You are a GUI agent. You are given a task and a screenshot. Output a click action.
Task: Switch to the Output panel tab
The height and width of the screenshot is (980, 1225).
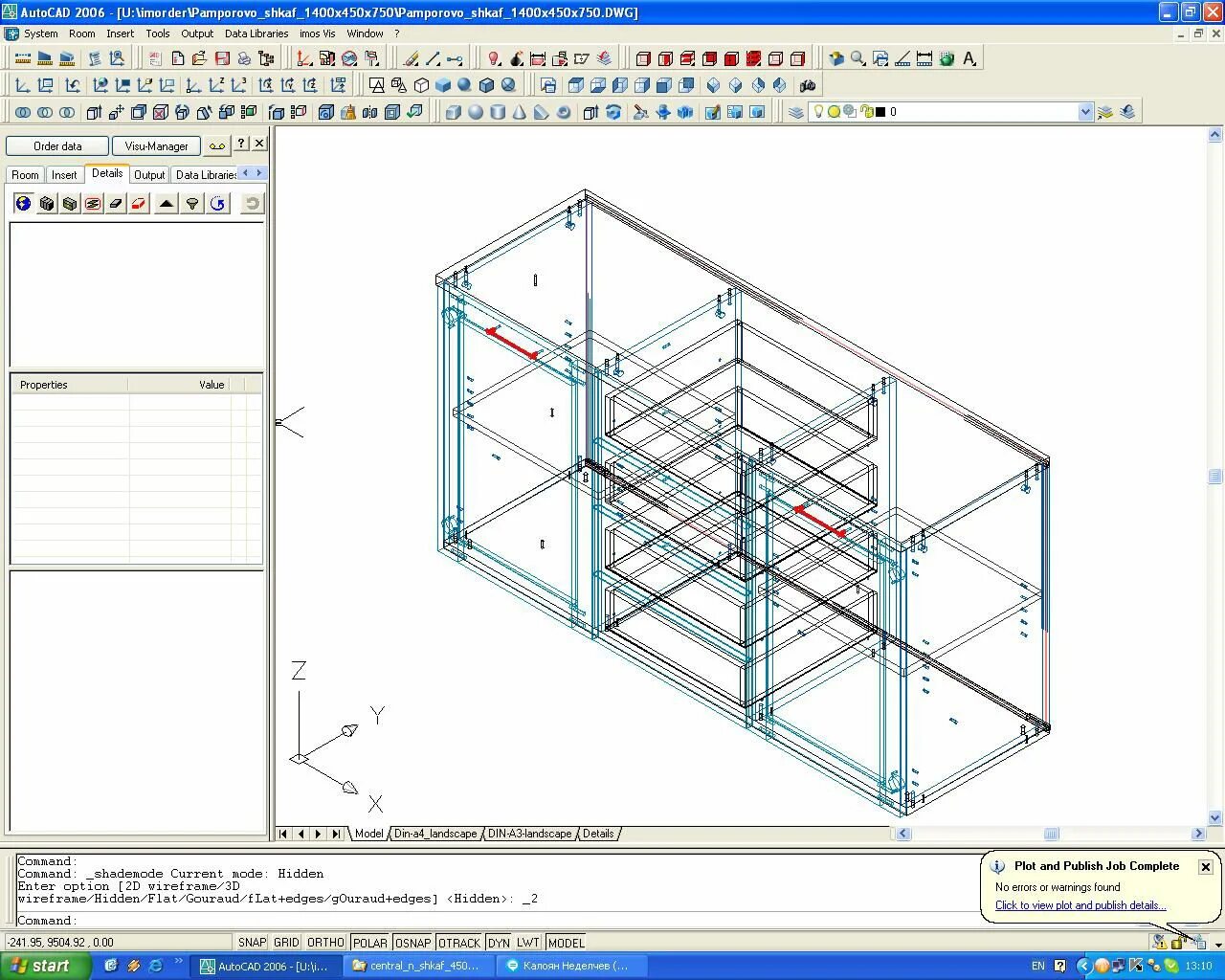pos(149,174)
